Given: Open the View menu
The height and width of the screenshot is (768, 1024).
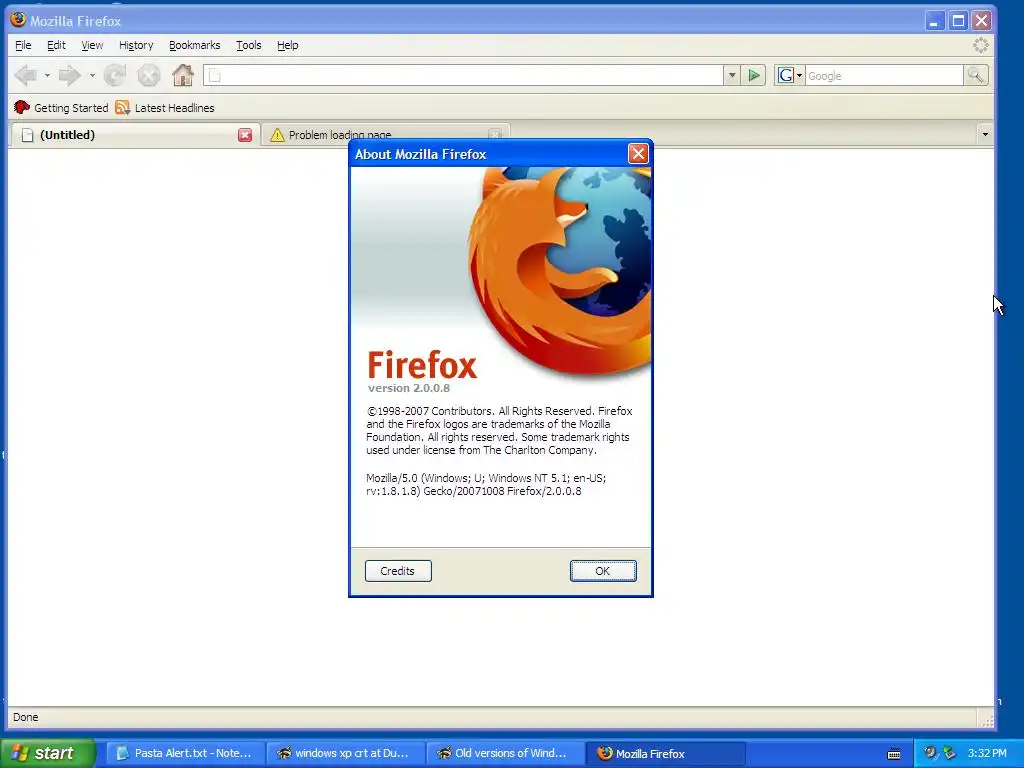Looking at the screenshot, I should click(92, 45).
